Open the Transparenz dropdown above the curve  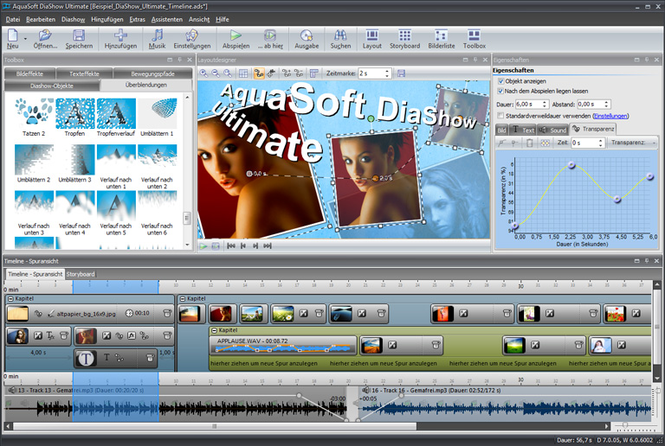point(632,142)
